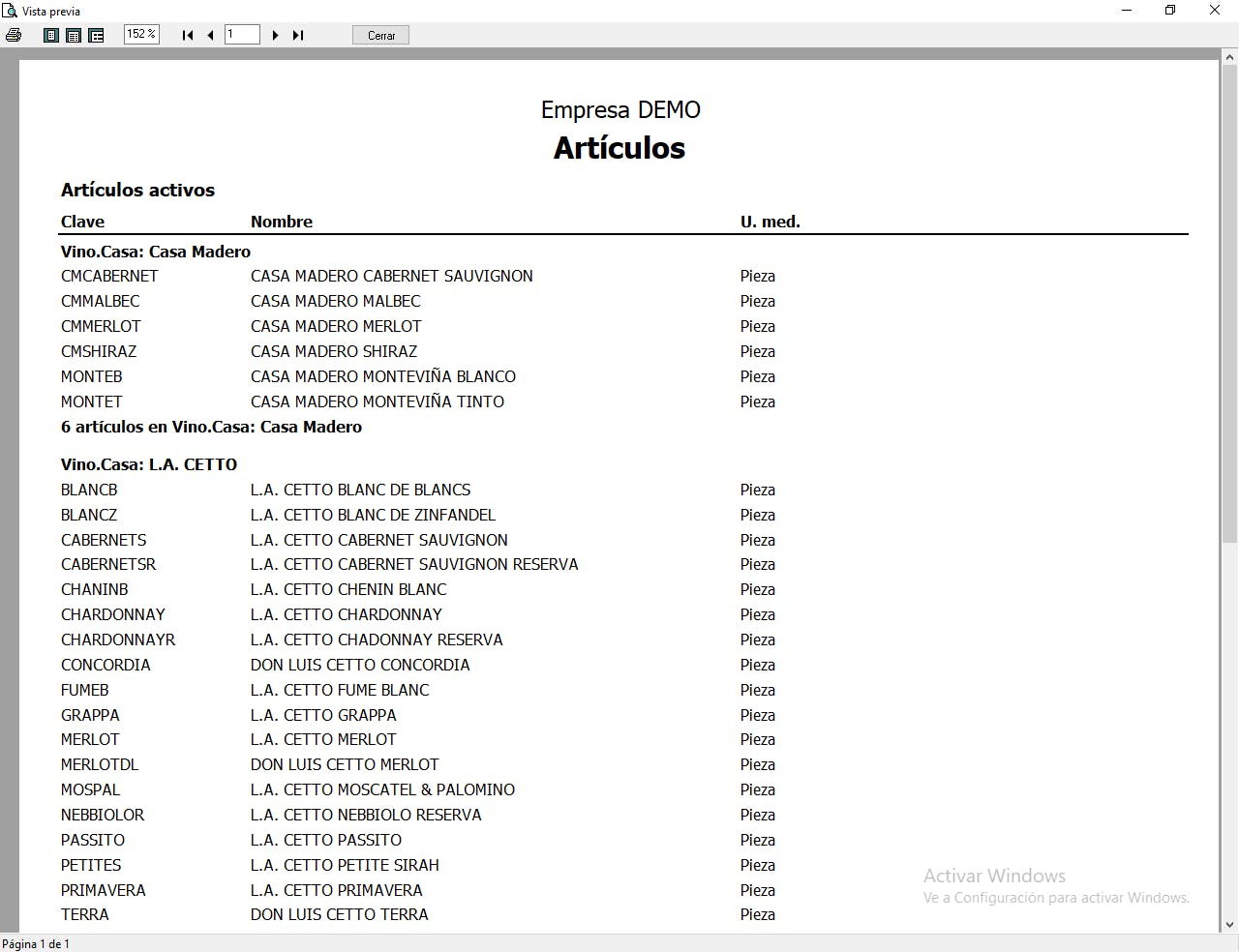This screenshot has height=952, width=1239.
Task: Close the Vista previa window
Action: (1215, 11)
